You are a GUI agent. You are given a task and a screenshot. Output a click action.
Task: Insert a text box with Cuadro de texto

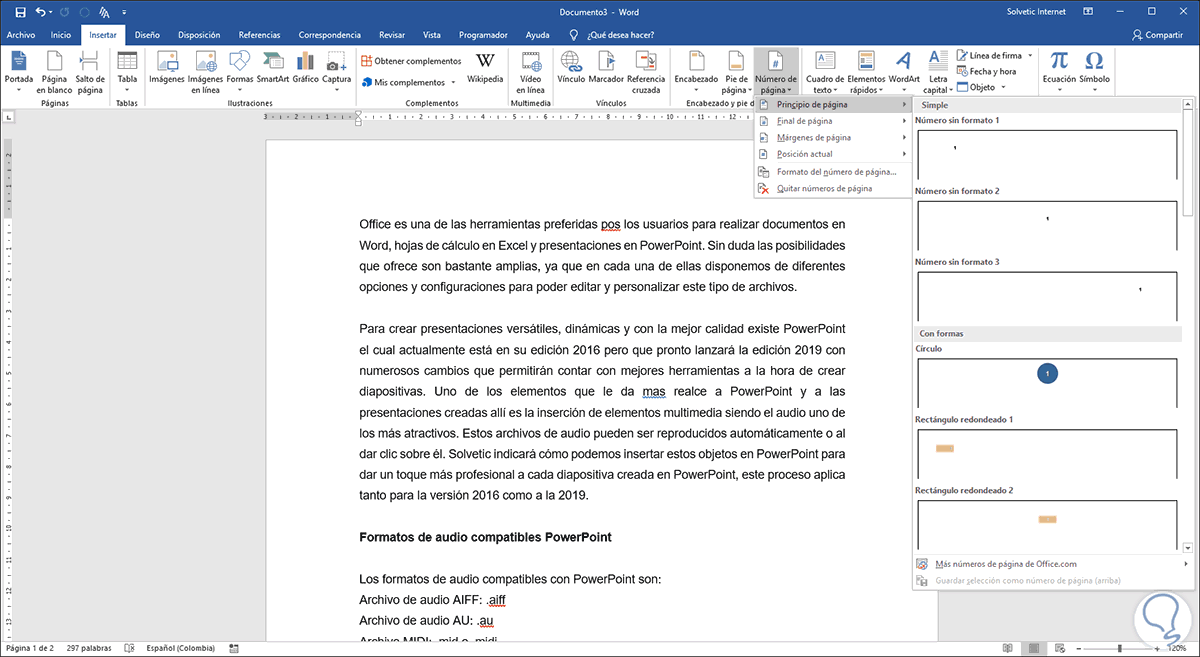click(825, 71)
